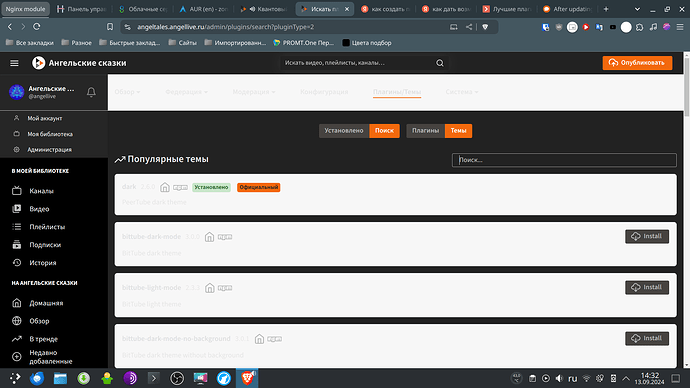The width and height of the screenshot is (690, 388).
Task: Click the Опубликовать button
Action: pyautogui.click(x=637, y=63)
